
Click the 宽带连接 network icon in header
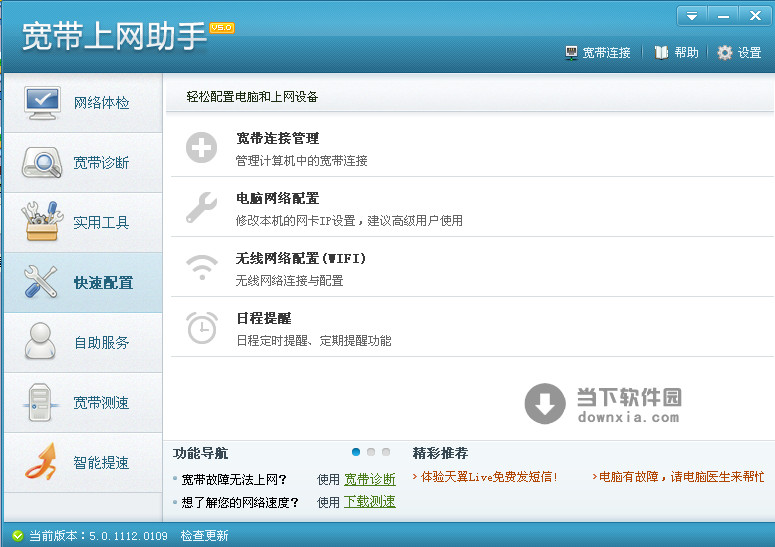[571, 53]
